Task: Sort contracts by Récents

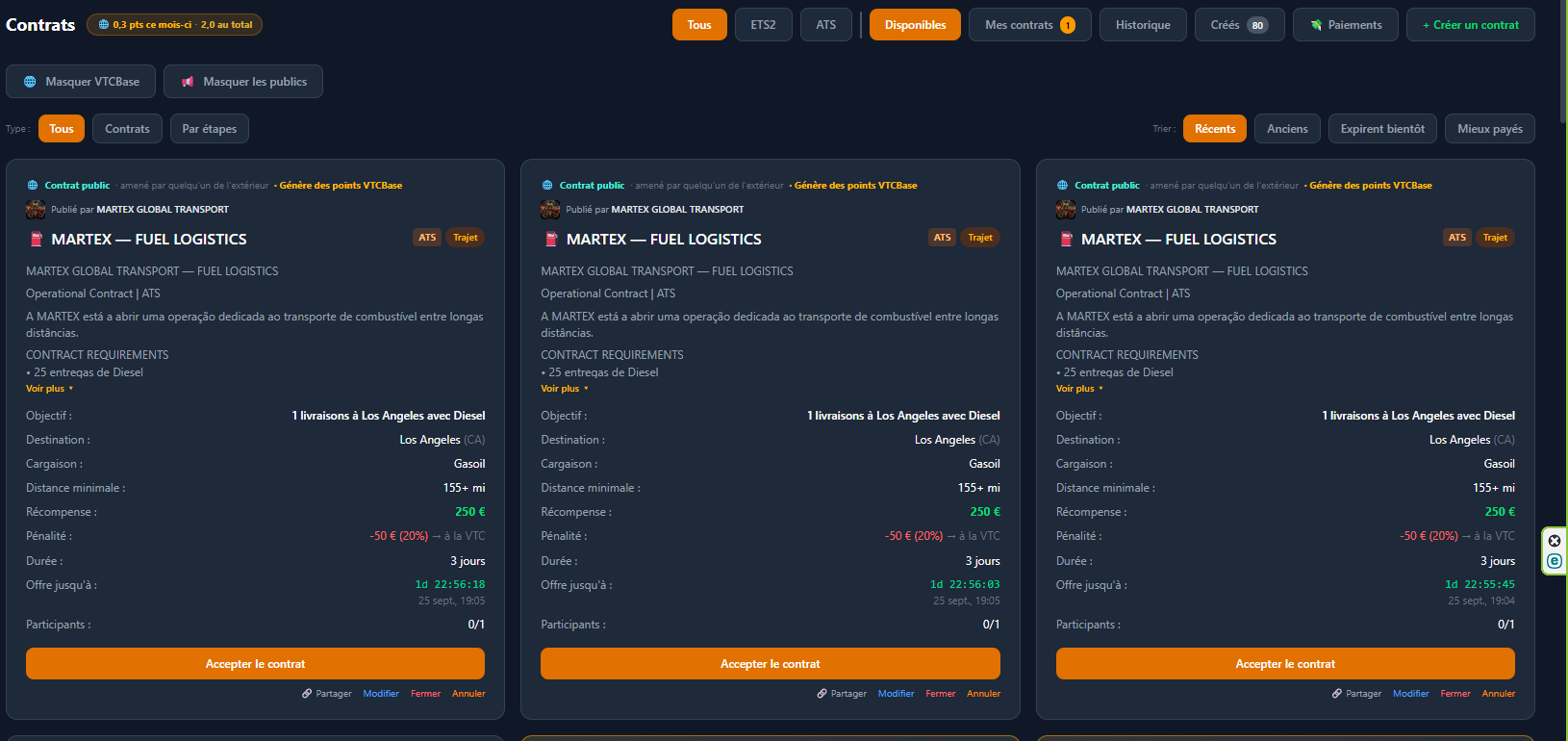Action: click(1215, 129)
